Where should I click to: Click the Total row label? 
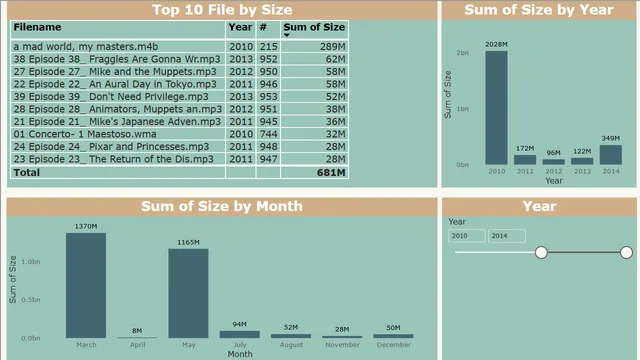(x=27, y=173)
